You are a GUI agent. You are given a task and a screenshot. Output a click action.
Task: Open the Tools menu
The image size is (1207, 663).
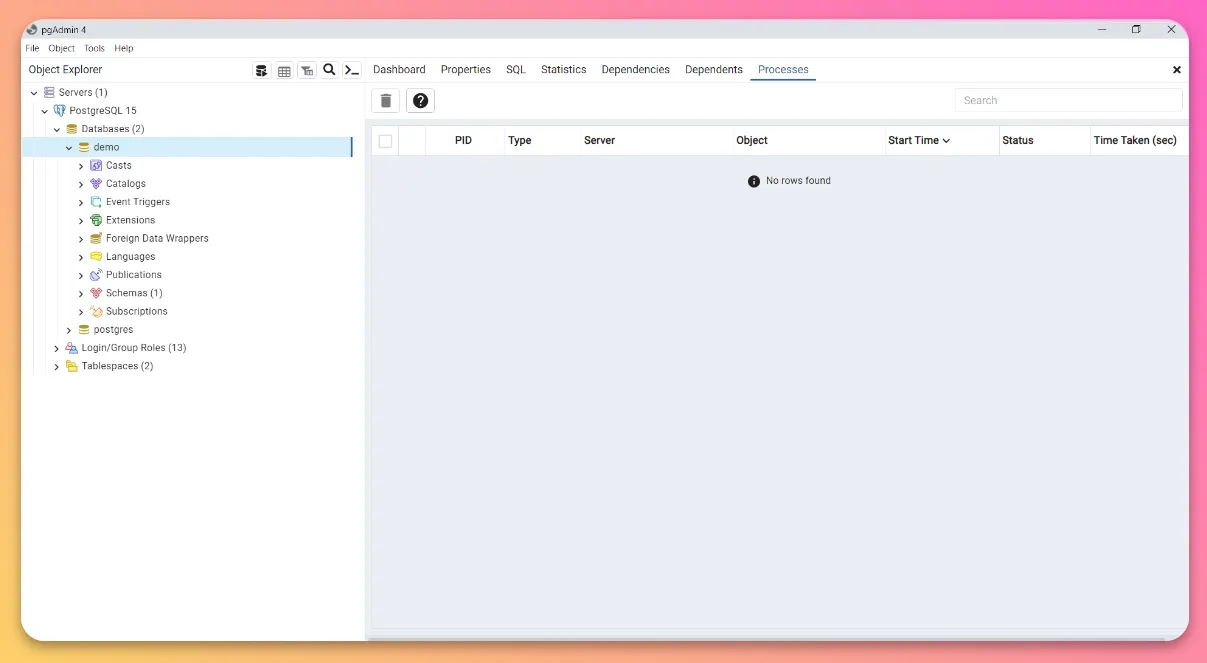tap(94, 48)
